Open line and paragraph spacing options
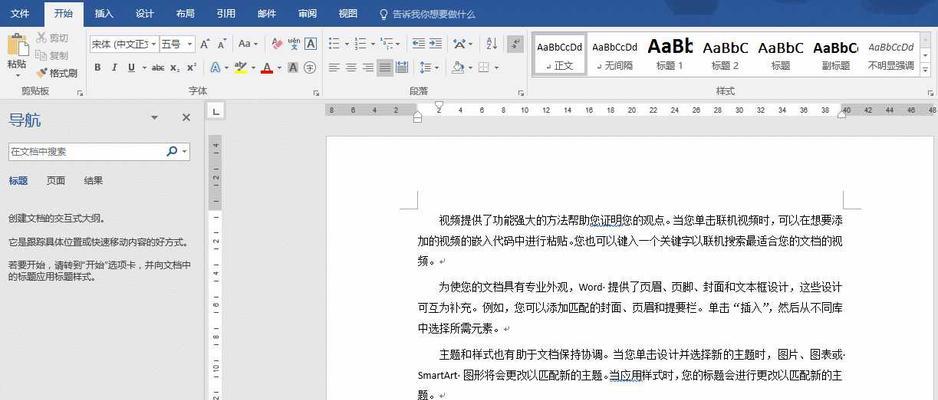938x400 pixels. pyautogui.click(x=425, y=68)
